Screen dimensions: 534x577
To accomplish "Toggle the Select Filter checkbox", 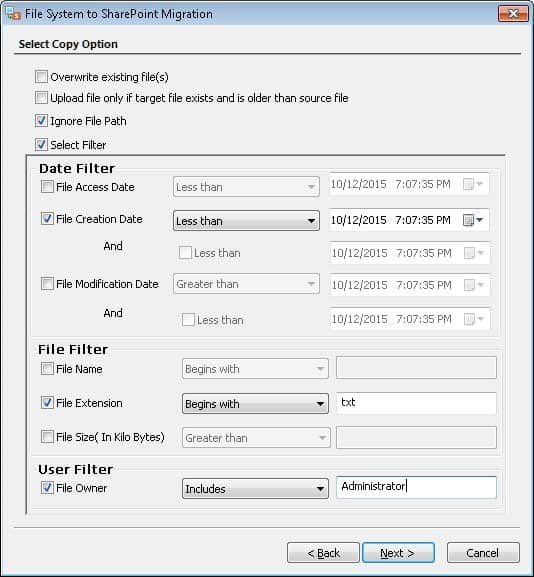I will 41,145.
